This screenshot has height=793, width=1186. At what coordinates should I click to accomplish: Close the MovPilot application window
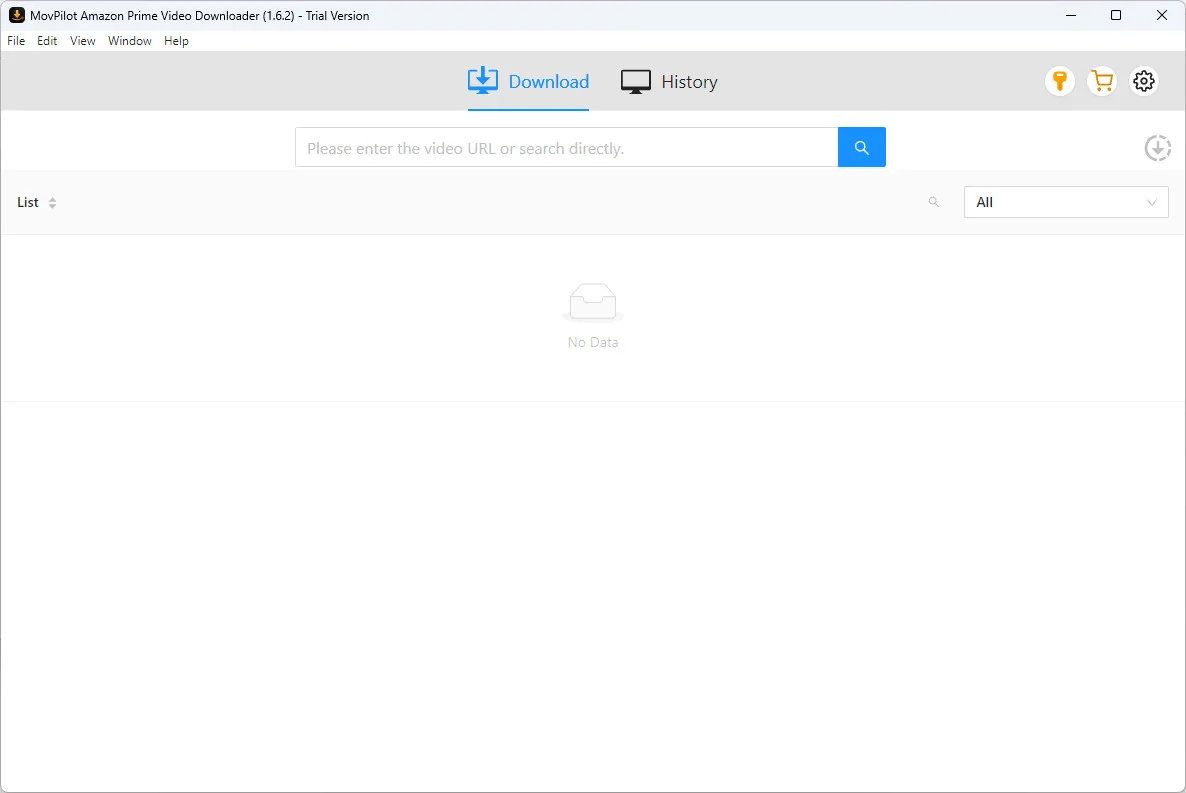(1162, 15)
